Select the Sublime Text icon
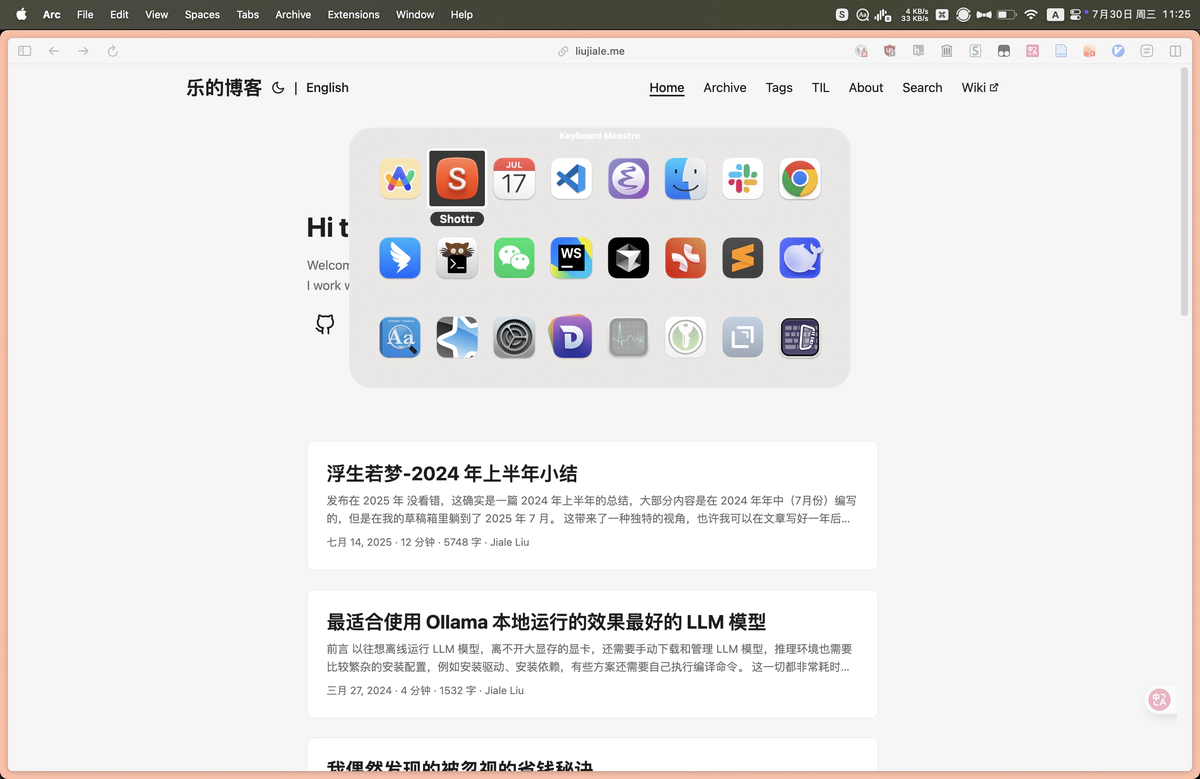1200x779 pixels. (742, 258)
